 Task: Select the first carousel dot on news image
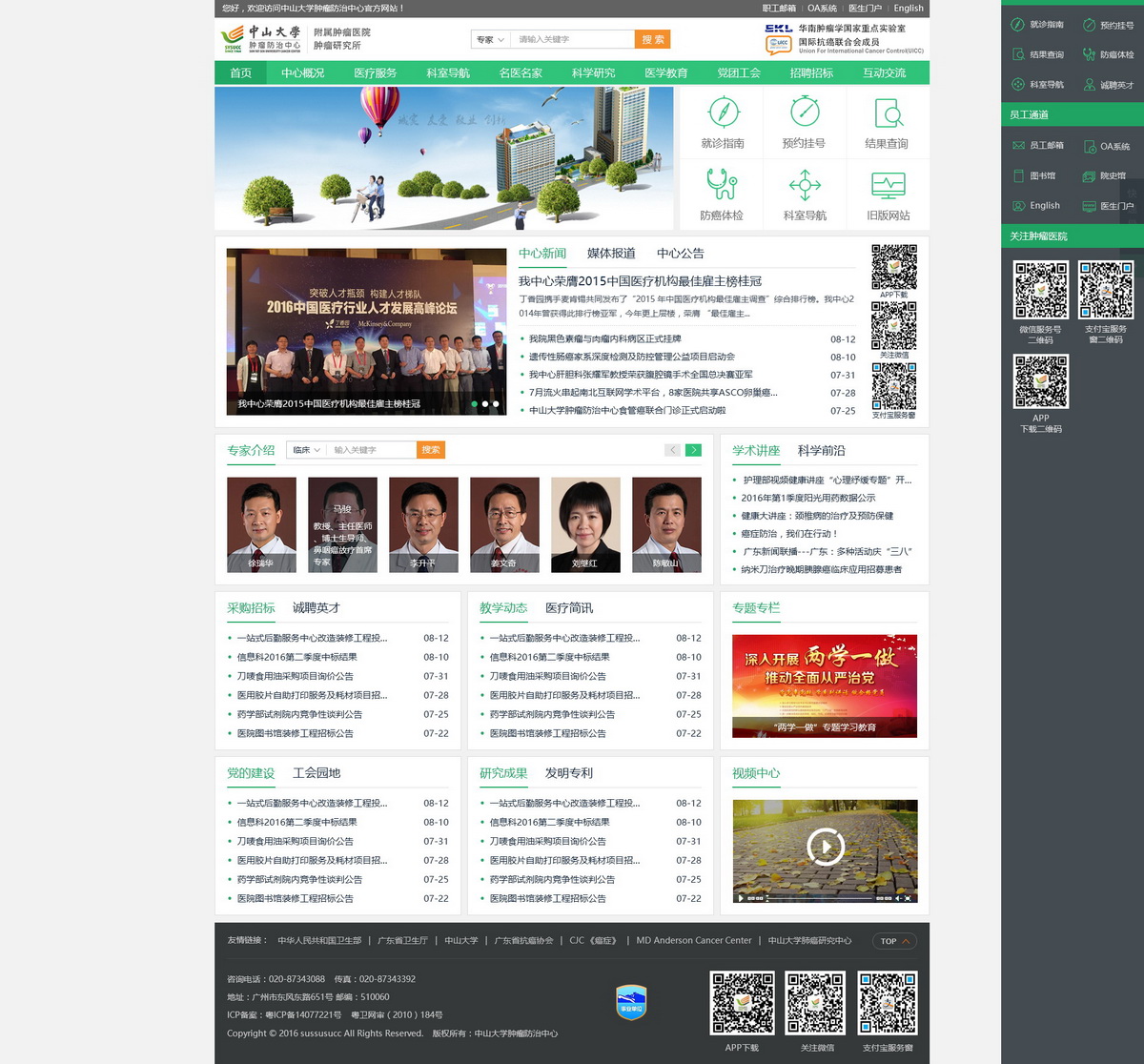coord(475,404)
